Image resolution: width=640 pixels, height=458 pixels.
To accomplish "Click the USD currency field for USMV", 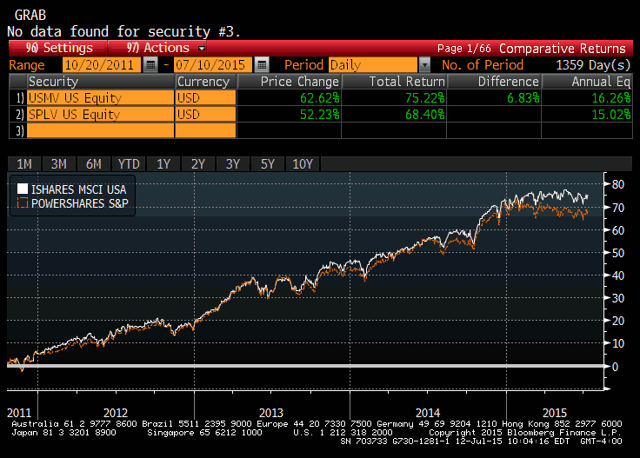I will click(x=206, y=98).
